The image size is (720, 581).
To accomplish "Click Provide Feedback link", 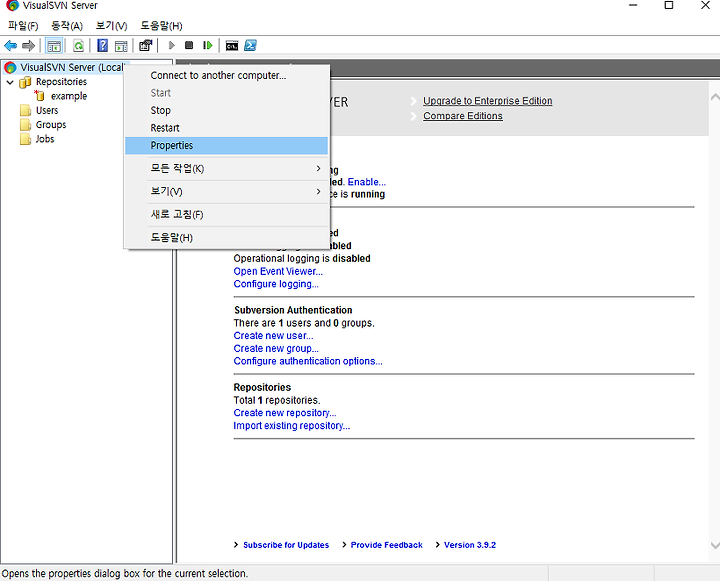I will [387, 545].
